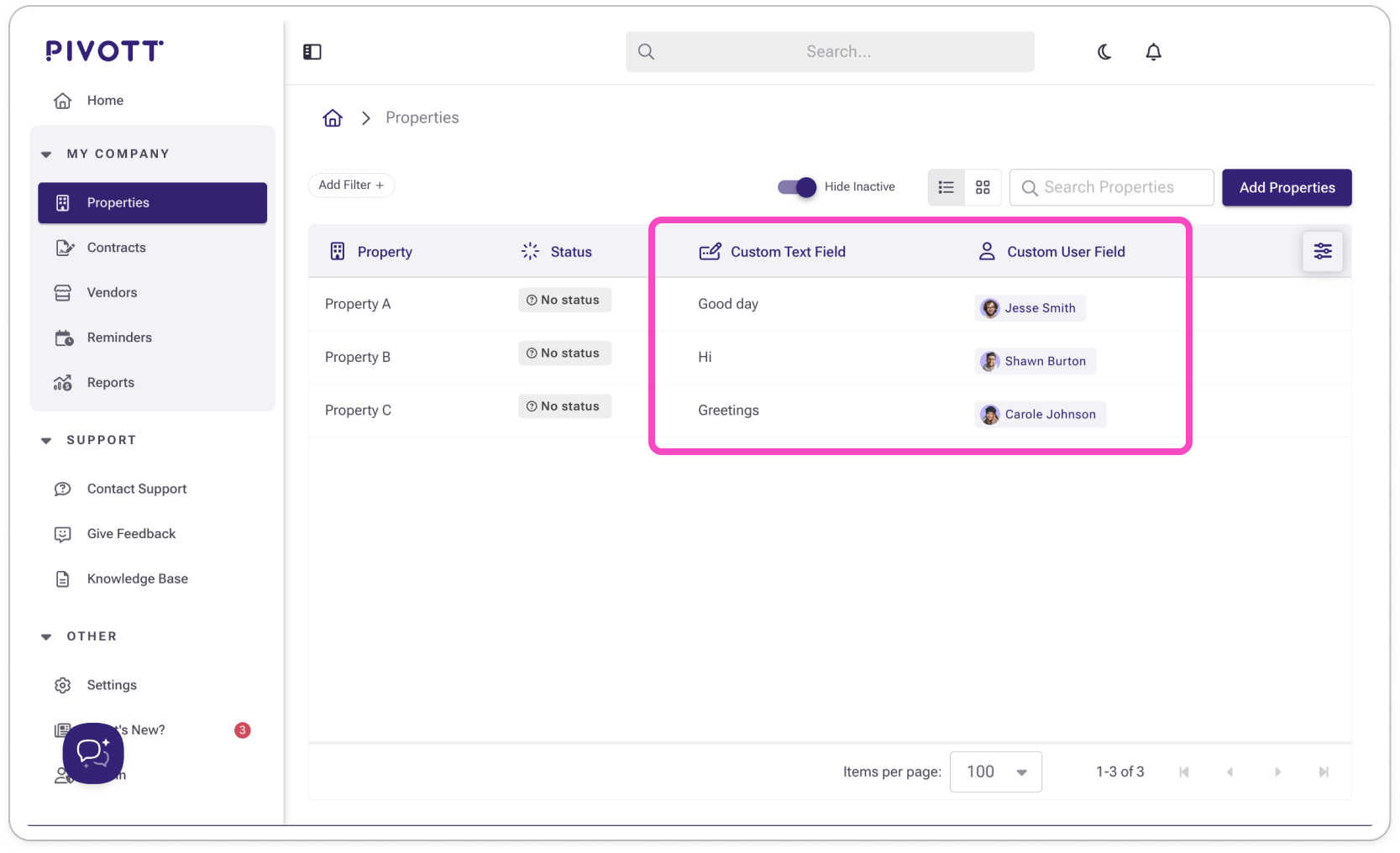The height and width of the screenshot is (853, 1400).
Task: Open What's New item
Action: tap(153, 730)
